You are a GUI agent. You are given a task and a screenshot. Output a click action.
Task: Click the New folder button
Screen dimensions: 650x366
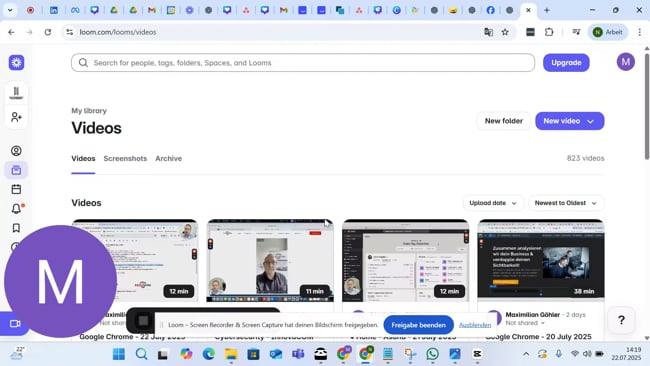(x=504, y=121)
